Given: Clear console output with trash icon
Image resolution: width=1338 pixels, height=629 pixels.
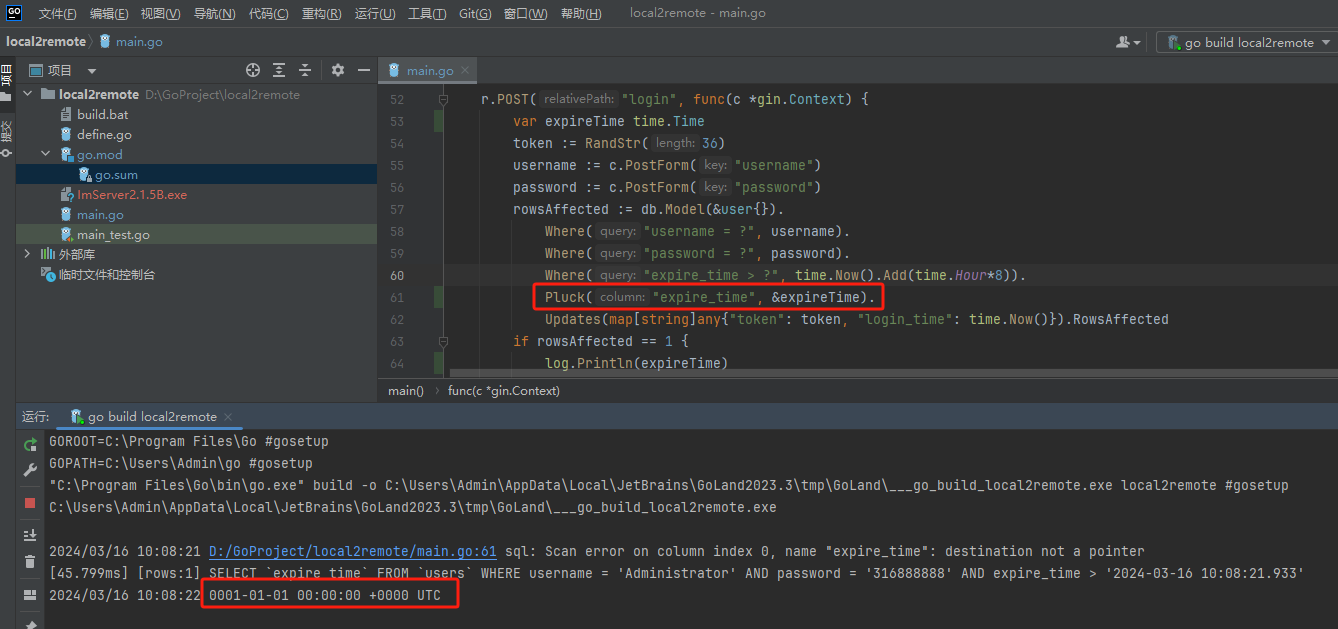Looking at the screenshot, I should (30, 562).
